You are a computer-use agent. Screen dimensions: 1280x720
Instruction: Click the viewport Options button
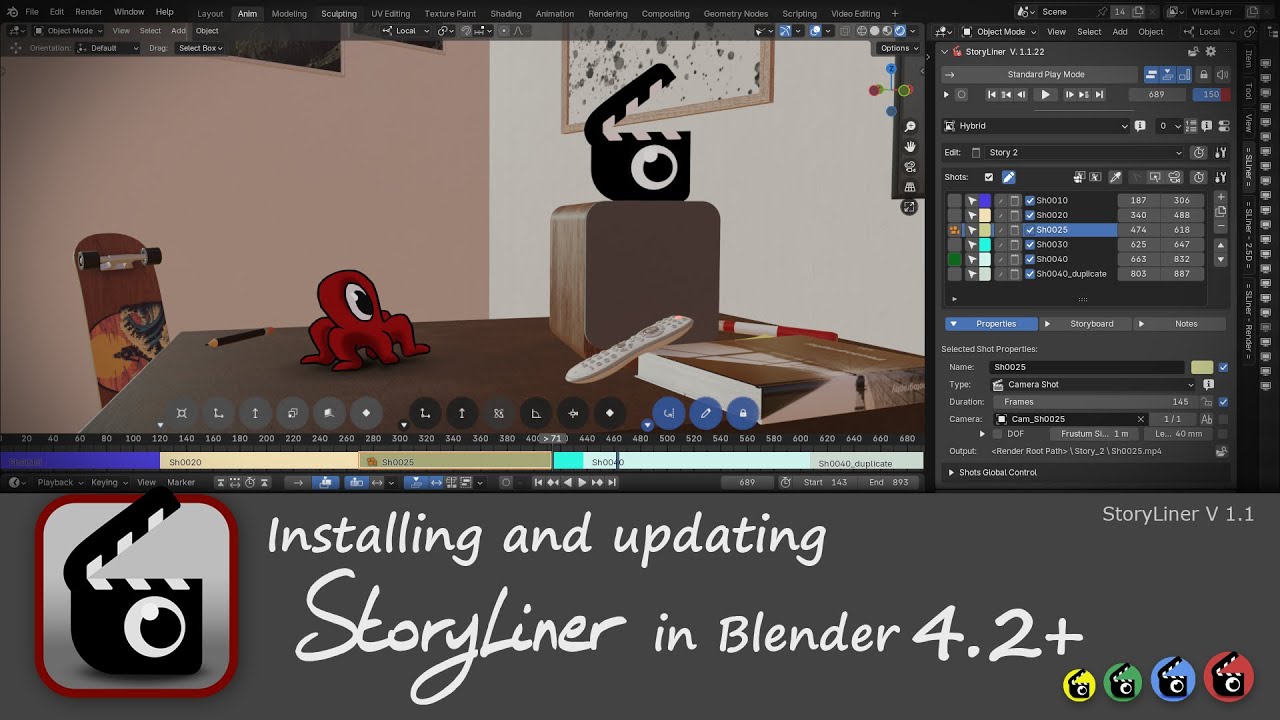click(x=898, y=48)
